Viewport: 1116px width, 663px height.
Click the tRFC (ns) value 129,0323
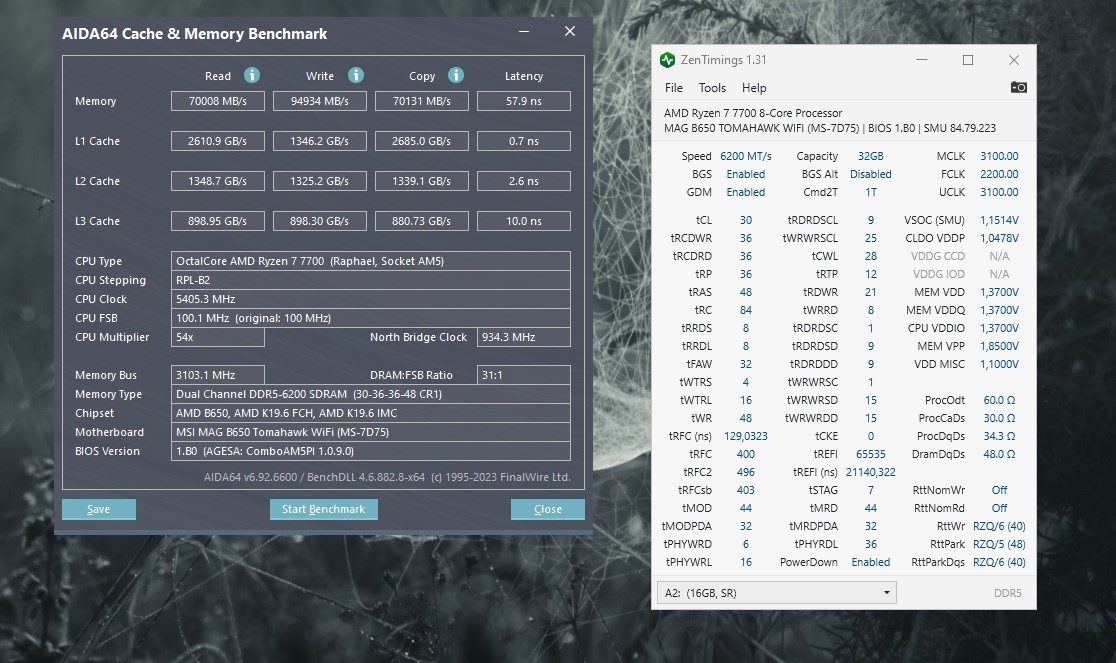745,436
